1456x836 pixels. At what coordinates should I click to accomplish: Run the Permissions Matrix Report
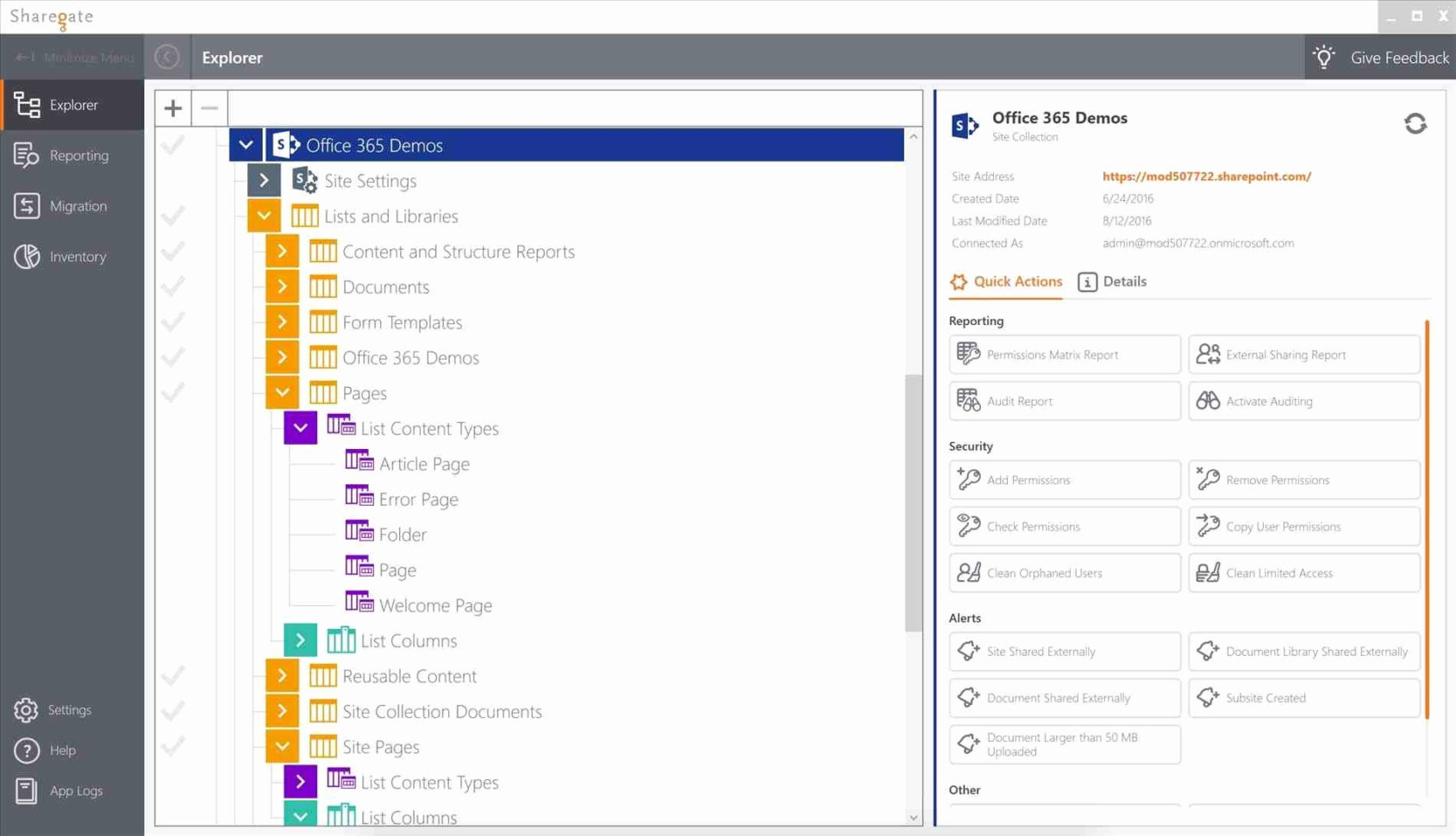coord(1064,353)
